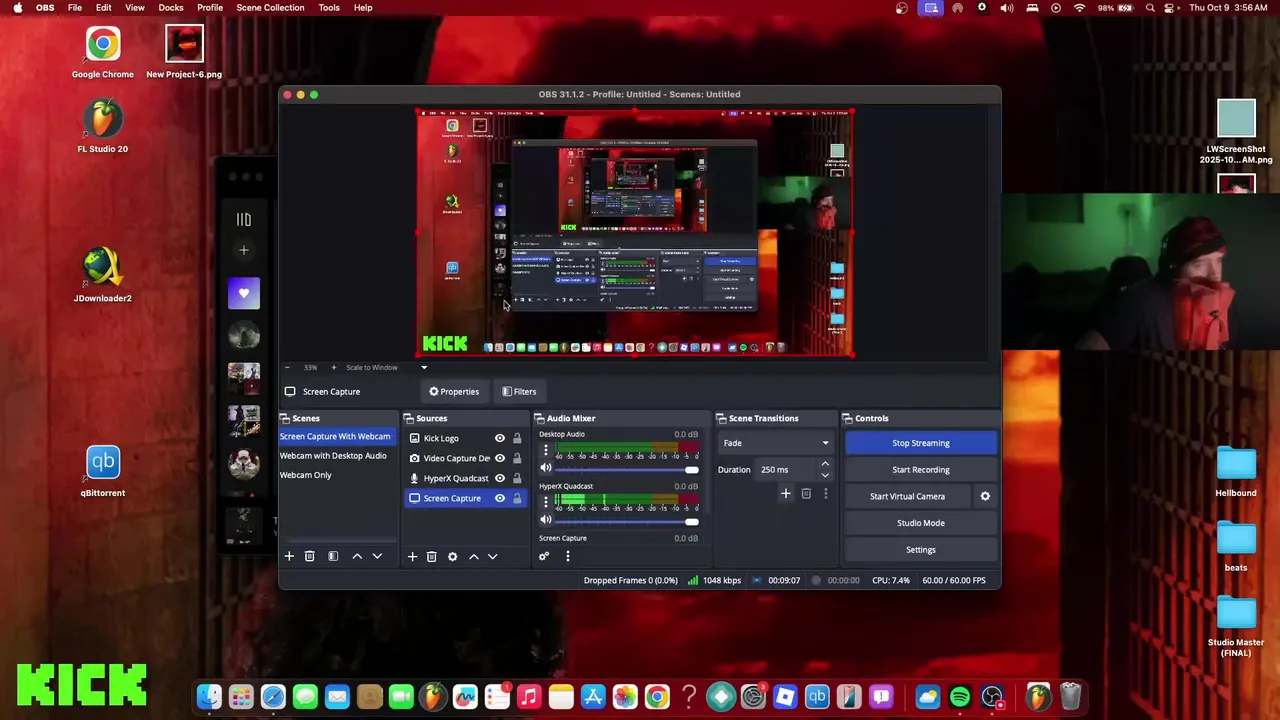
Task: Open Audio Mixer toolbar three-dot menu
Action: [567, 556]
